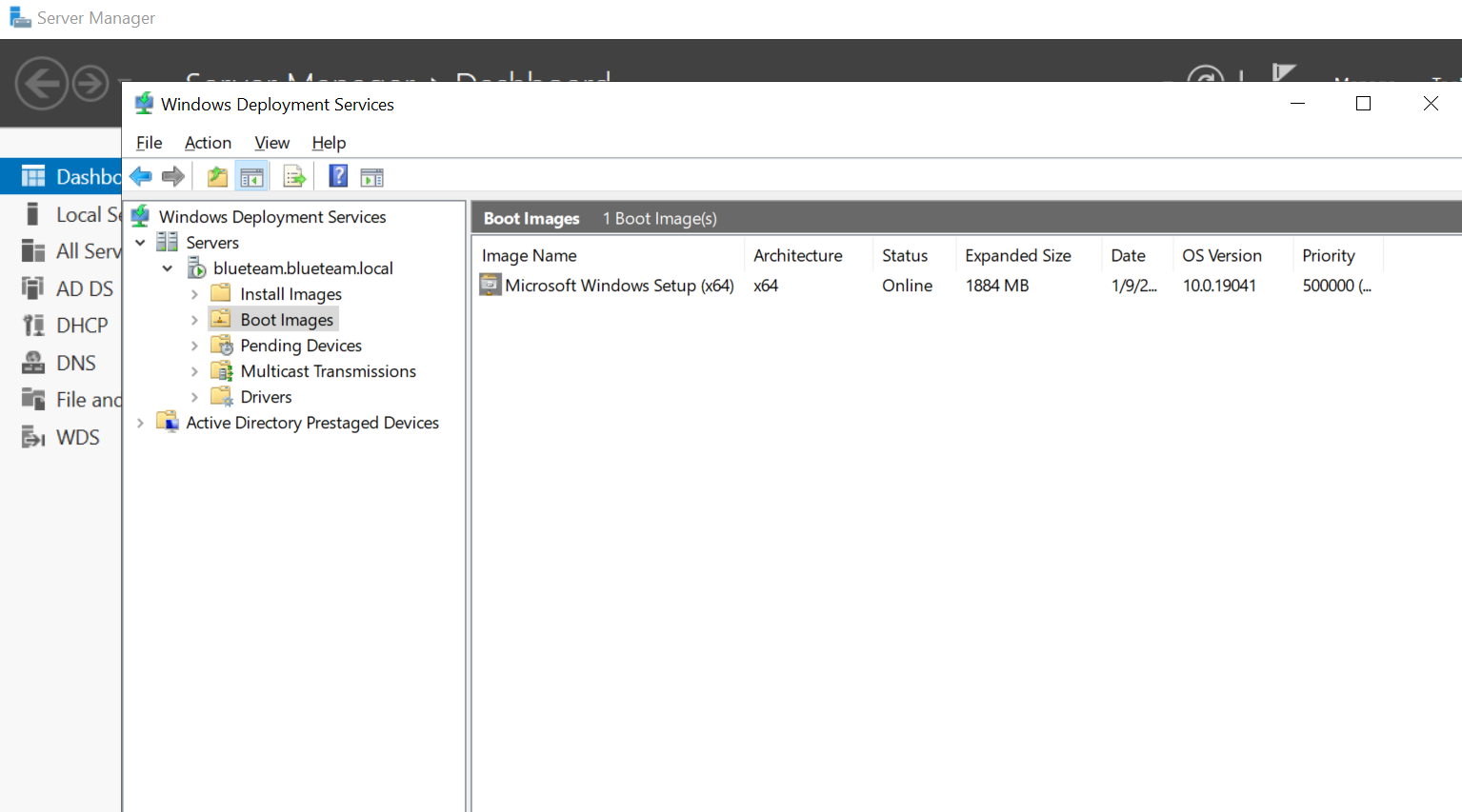Select the Multicast Transmissions tree item
Screen dimensions: 1462x812
[328, 371]
